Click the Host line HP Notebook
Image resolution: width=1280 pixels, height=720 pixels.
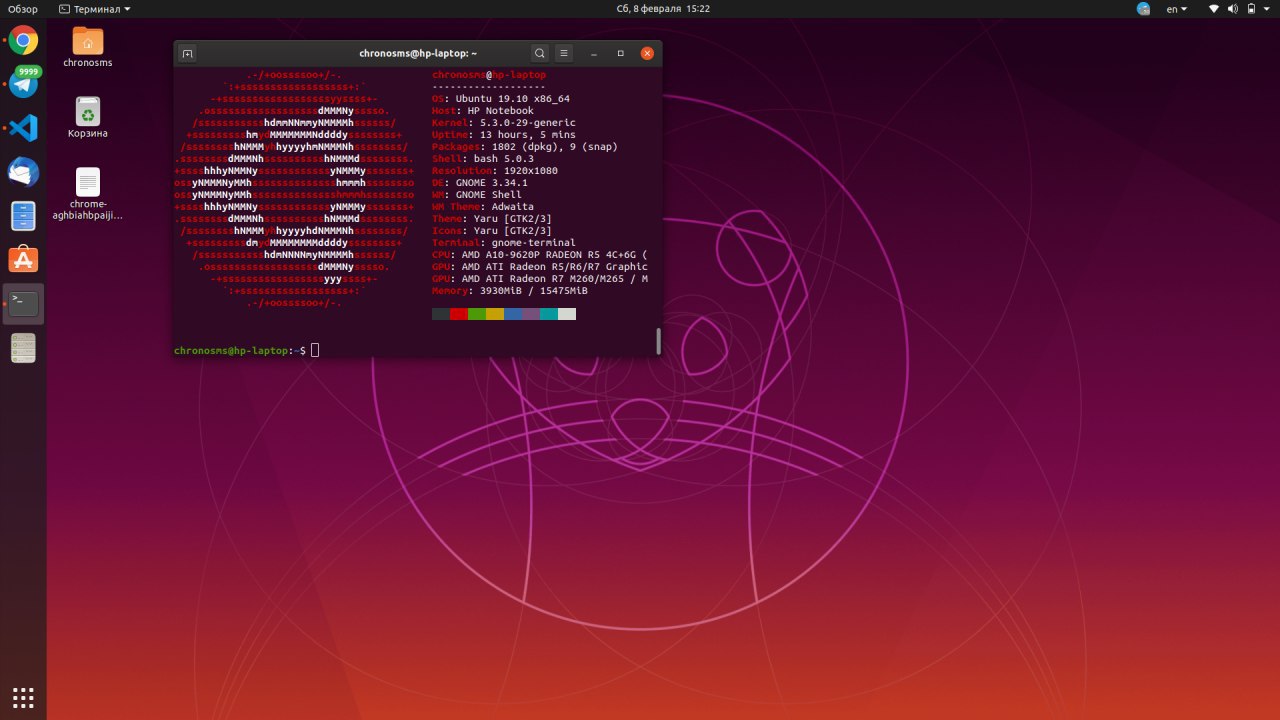[483, 111]
